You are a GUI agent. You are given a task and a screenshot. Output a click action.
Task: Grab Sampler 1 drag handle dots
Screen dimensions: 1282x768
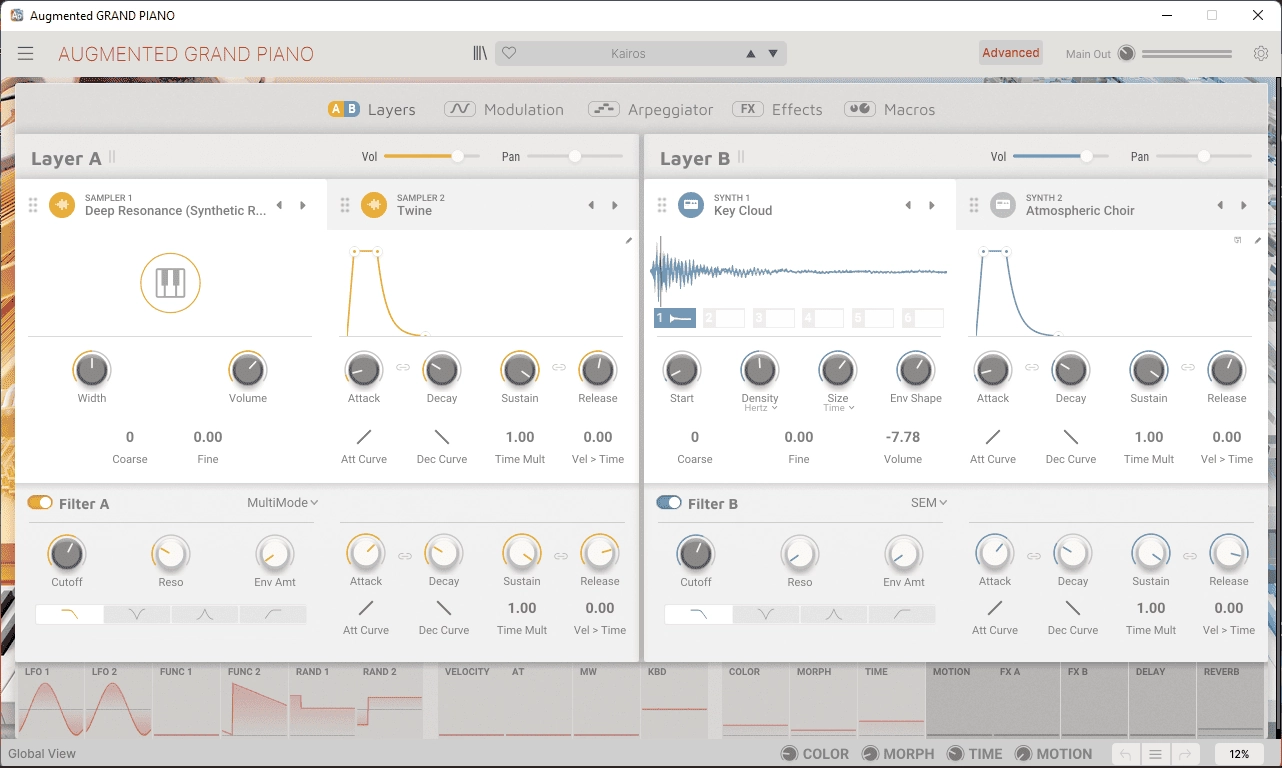[33, 205]
